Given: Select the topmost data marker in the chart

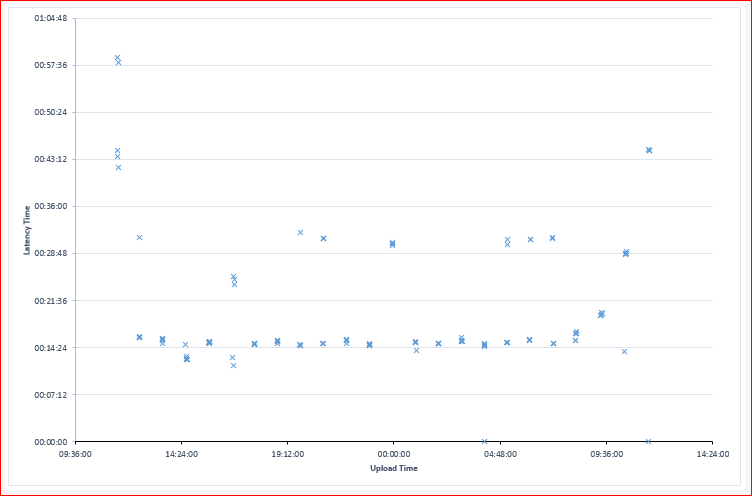Looking at the screenshot, I should click(x=117, y=58).
